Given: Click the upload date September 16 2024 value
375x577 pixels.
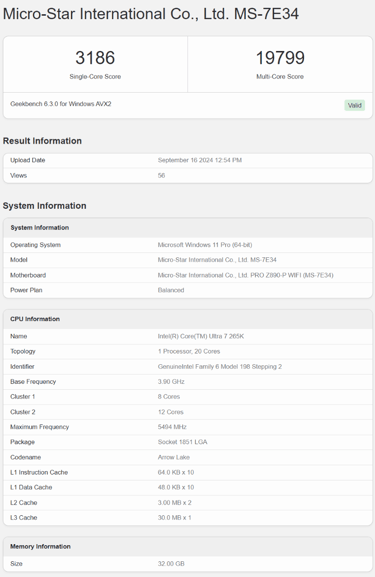Looking at the screenshot, I should pyautogui.click(x=200, y=160).
